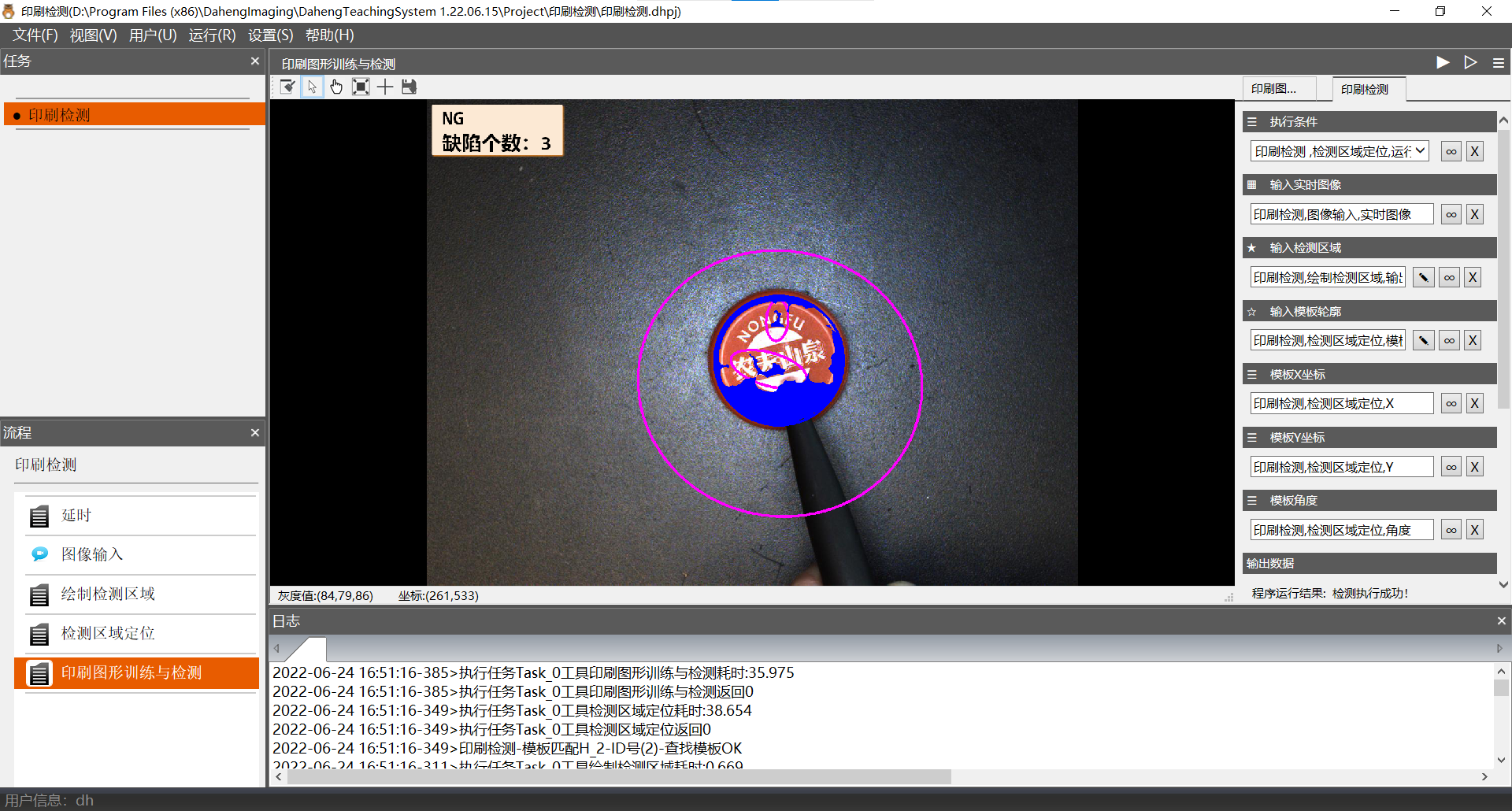Collapse the 输入实时图像 section header
1512x811 pixels.
pos(1369,184)
